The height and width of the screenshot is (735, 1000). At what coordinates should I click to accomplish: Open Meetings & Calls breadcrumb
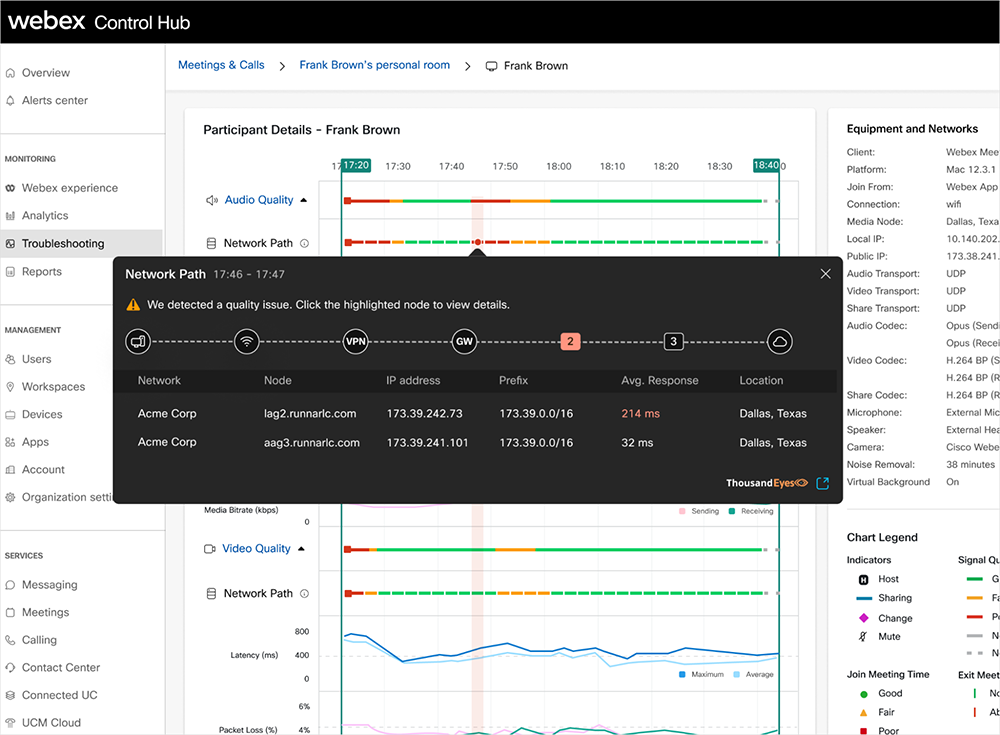221,65
